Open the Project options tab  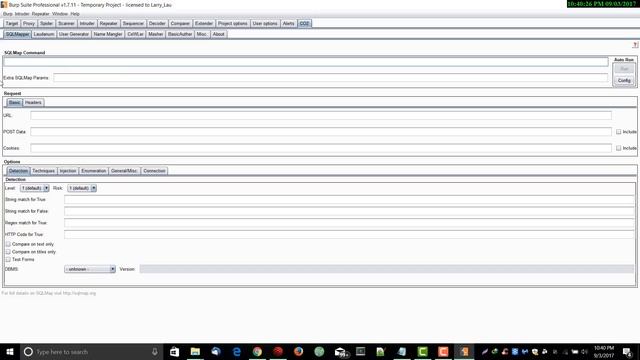233,23
